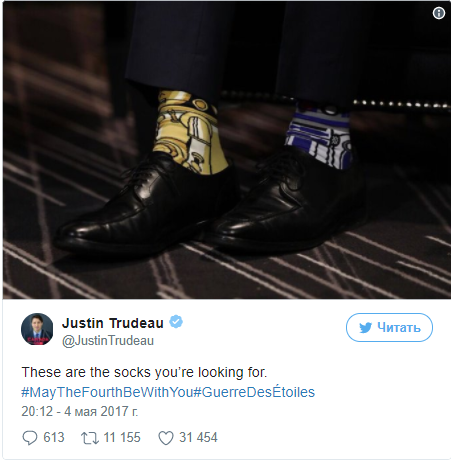Image resolution: width=451 pixels, height=471 pixels.
Task: Open the #GuerreDesÉtoiles hashtag
Action: 254,392
